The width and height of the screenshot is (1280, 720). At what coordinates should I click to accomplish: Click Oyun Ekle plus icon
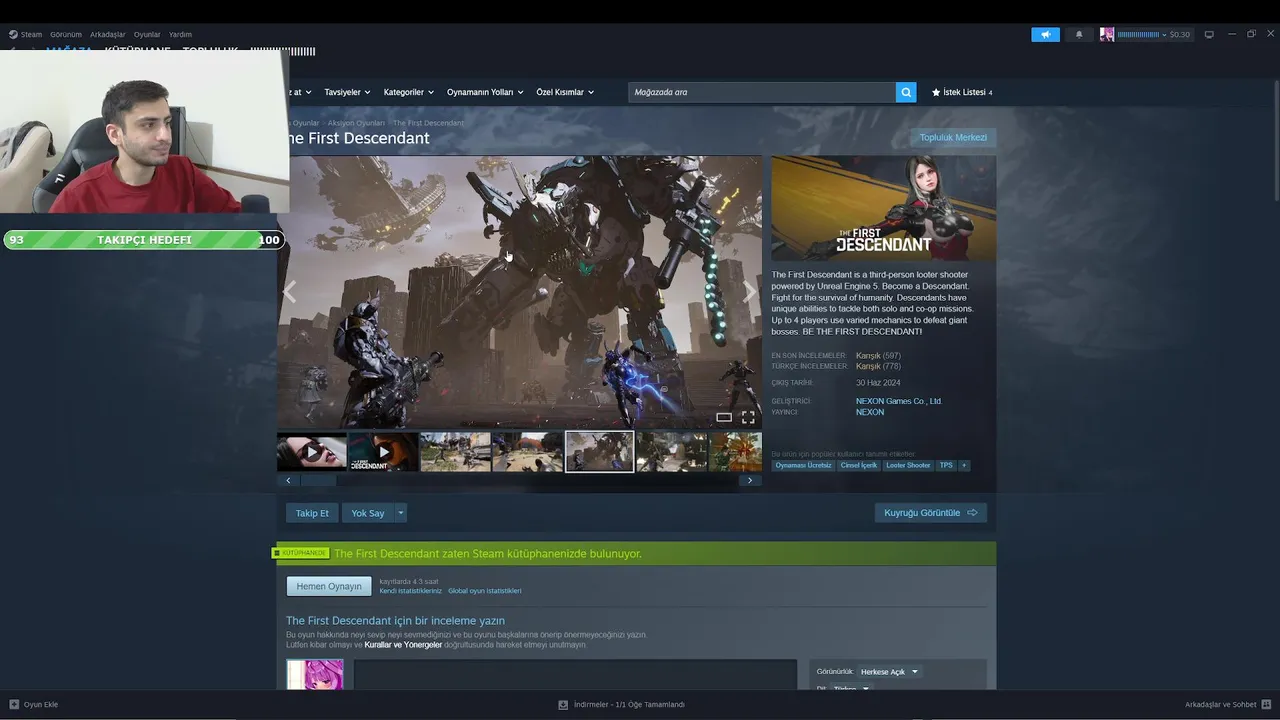coord(14,704)
